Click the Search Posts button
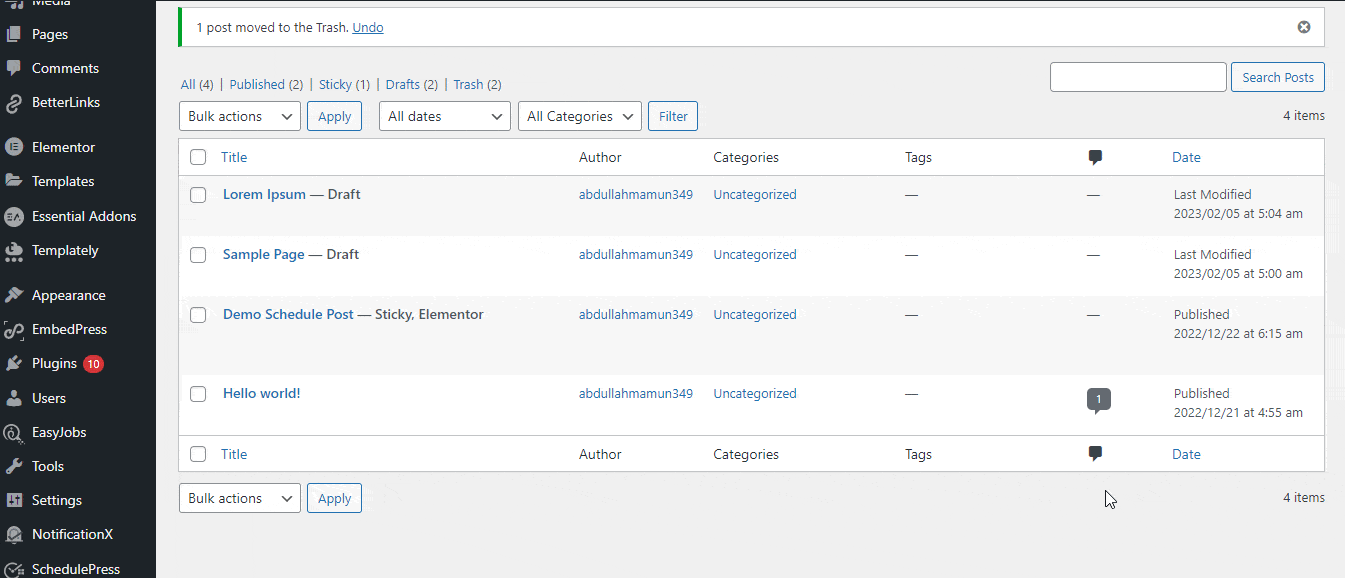The image size is (1345, 578). pos(1277,76)
